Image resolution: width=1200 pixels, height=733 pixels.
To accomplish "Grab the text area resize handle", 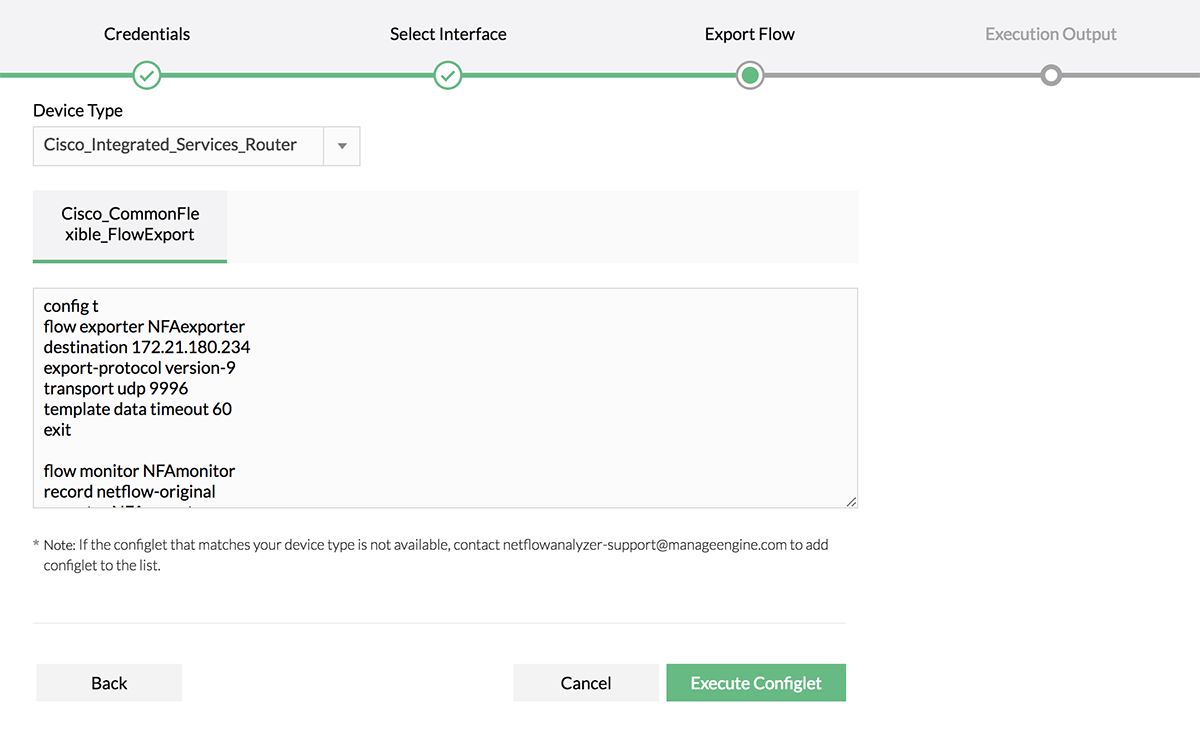I will pos(851,502).
